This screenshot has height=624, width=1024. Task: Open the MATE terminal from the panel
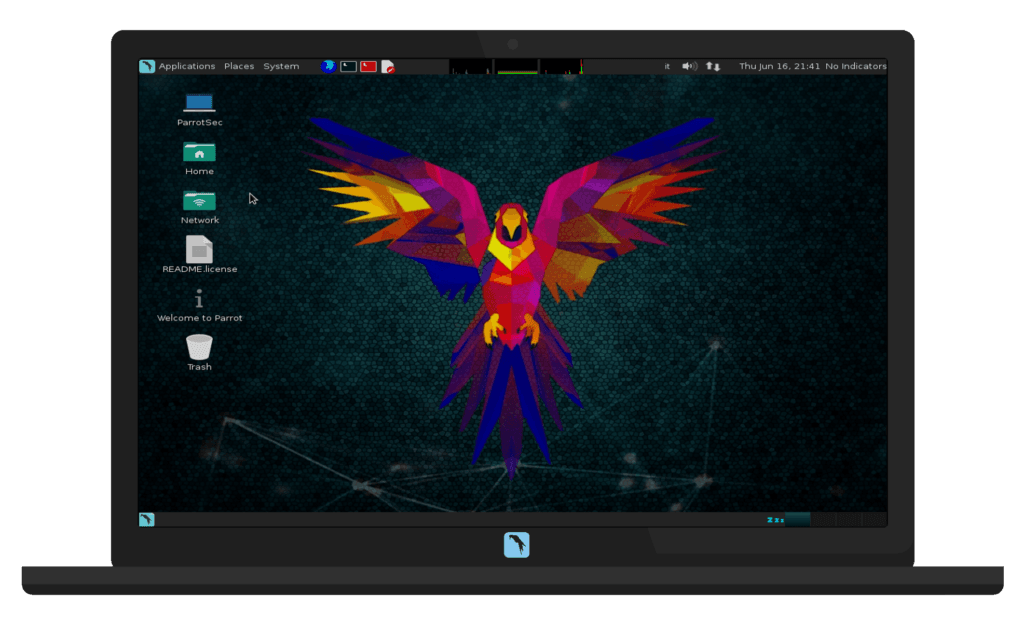tap(348, 66)
